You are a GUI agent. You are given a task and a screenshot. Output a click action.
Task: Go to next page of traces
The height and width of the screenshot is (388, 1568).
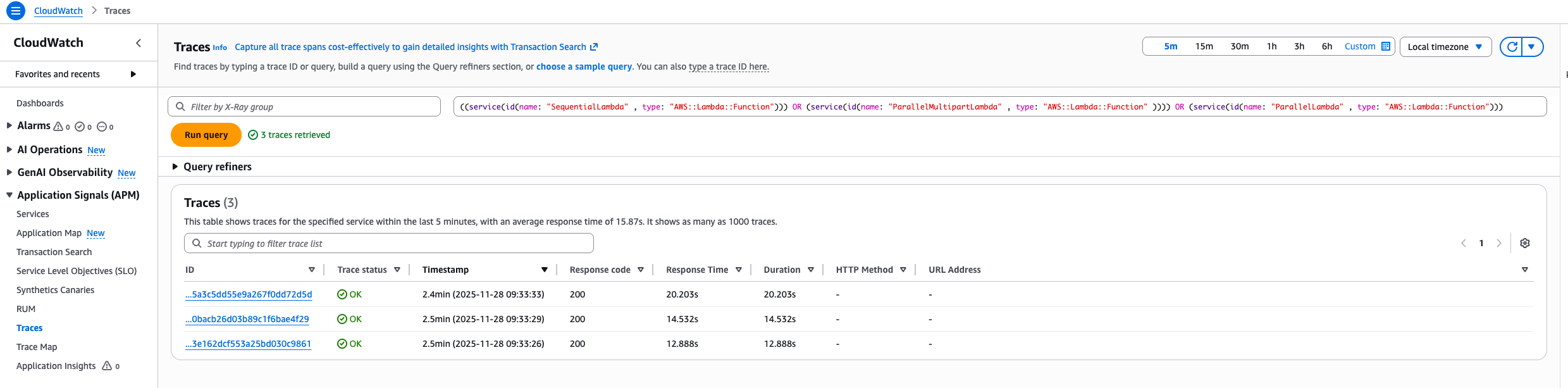click(x=1498, y=244)
